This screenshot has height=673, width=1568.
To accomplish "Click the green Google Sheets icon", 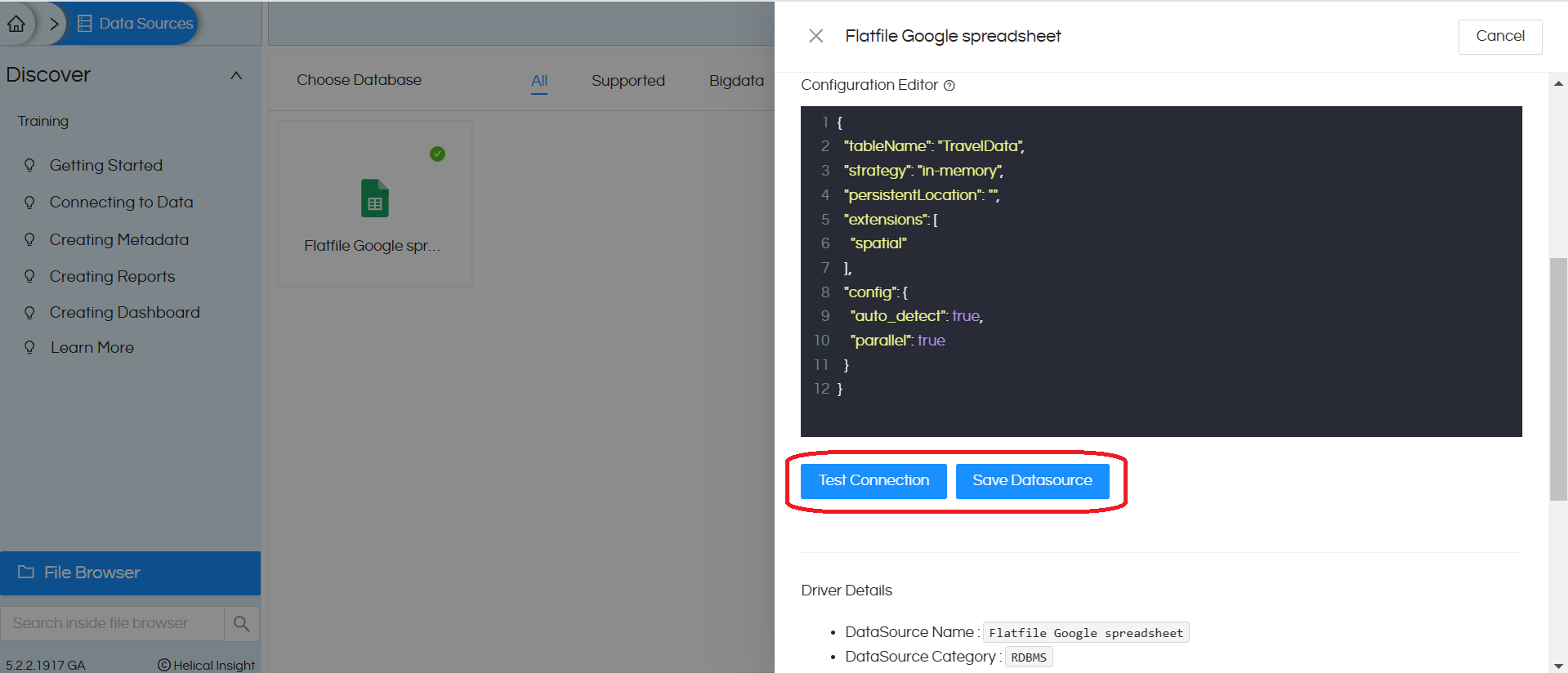I will pyautogui.click(x=375, y=198).
